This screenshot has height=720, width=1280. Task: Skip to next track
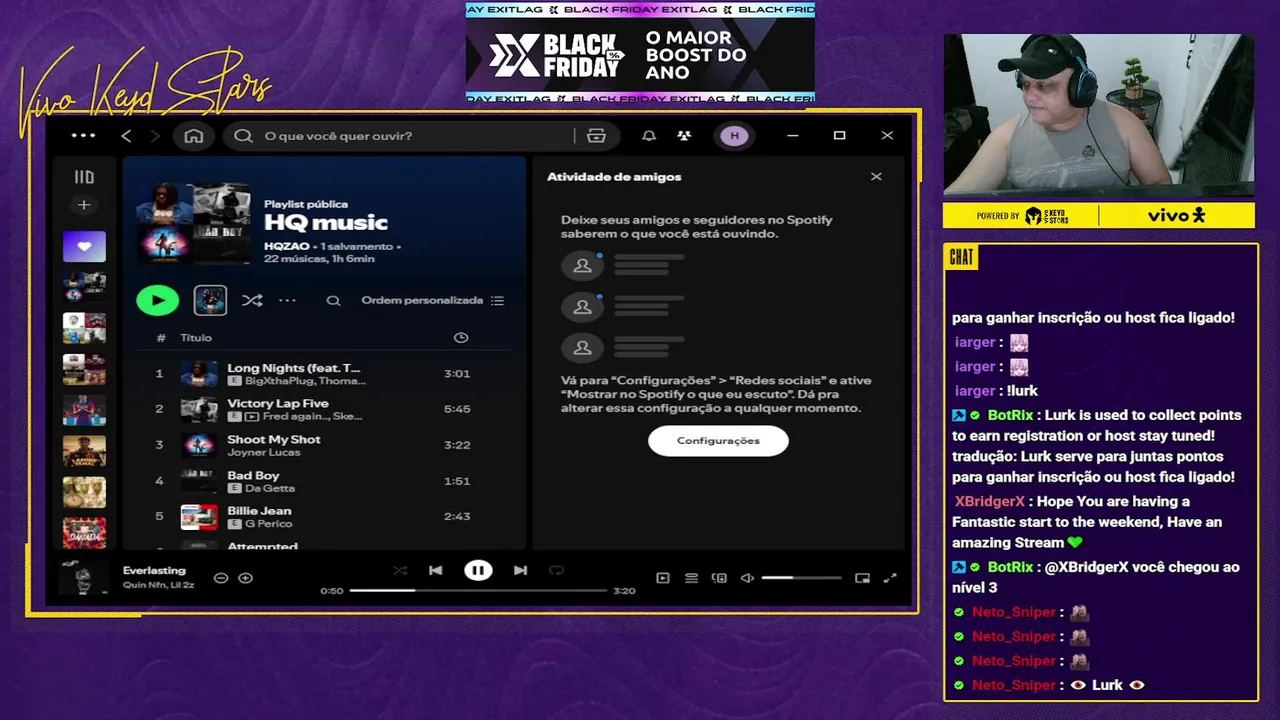tap(520, 571)
